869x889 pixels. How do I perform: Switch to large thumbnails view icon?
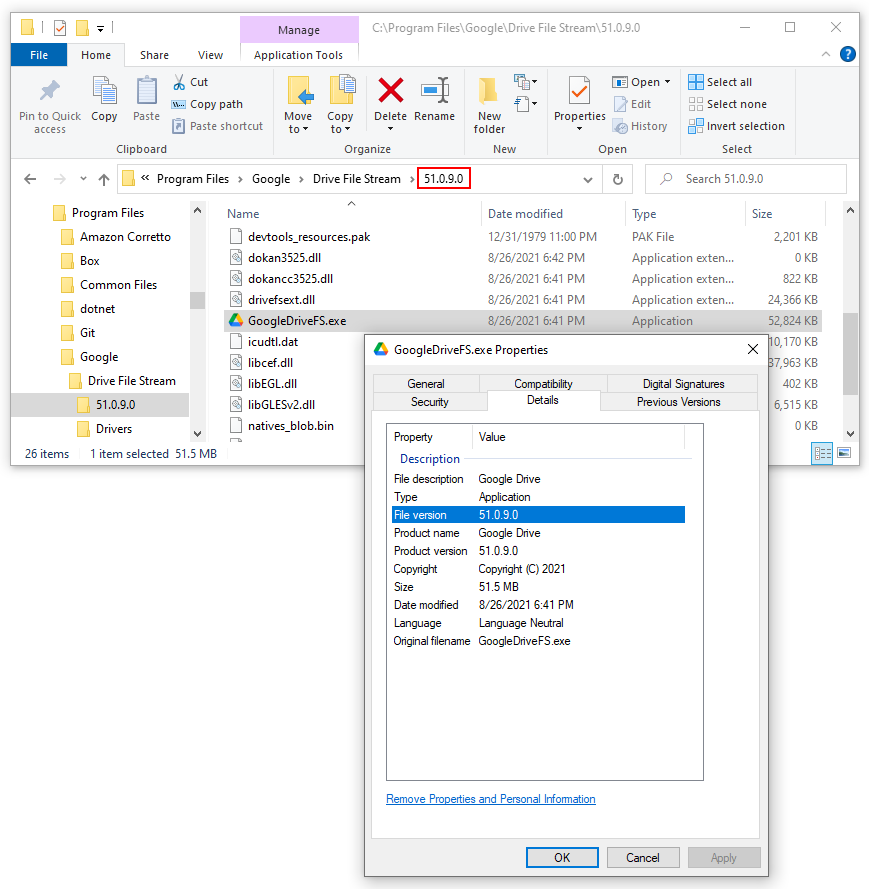pos(844,453)
